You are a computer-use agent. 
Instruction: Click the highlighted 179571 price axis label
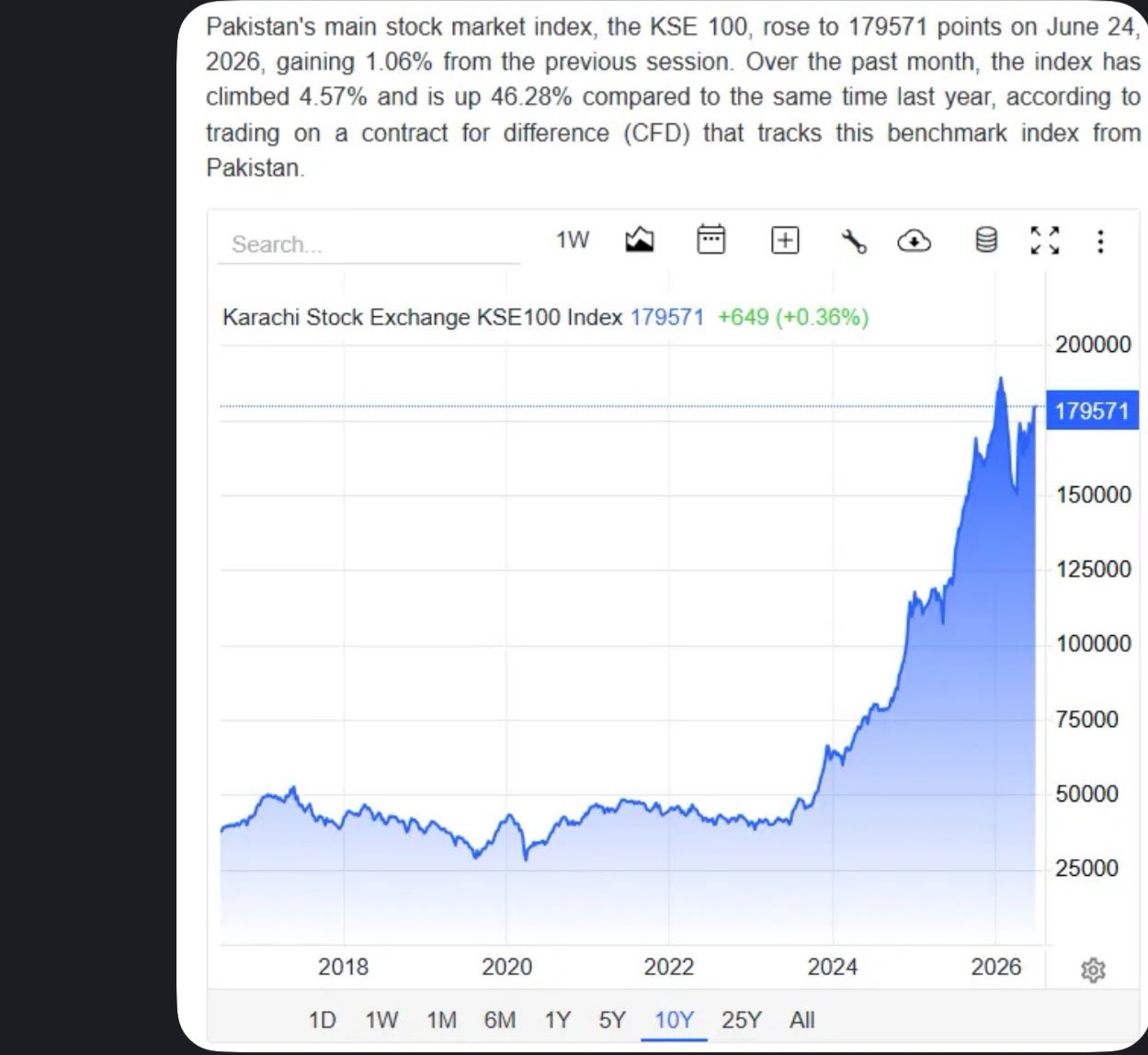(x=1092, y=411)
